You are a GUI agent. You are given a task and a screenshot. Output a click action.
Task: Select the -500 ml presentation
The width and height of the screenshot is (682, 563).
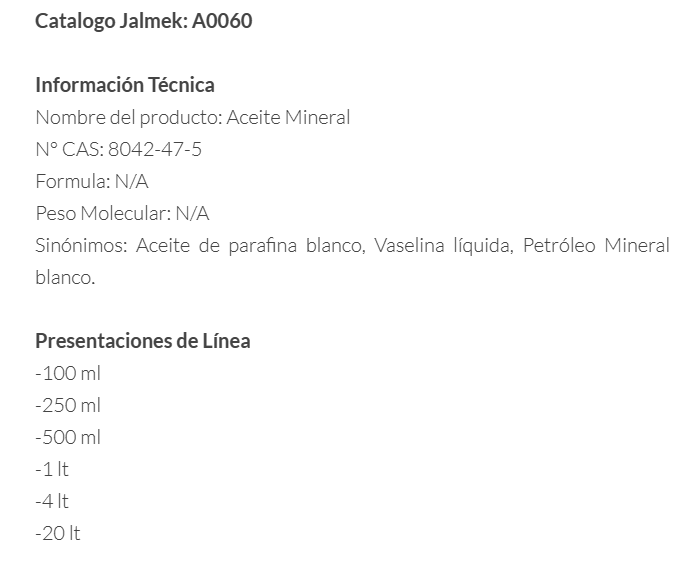tap(68, 437)
